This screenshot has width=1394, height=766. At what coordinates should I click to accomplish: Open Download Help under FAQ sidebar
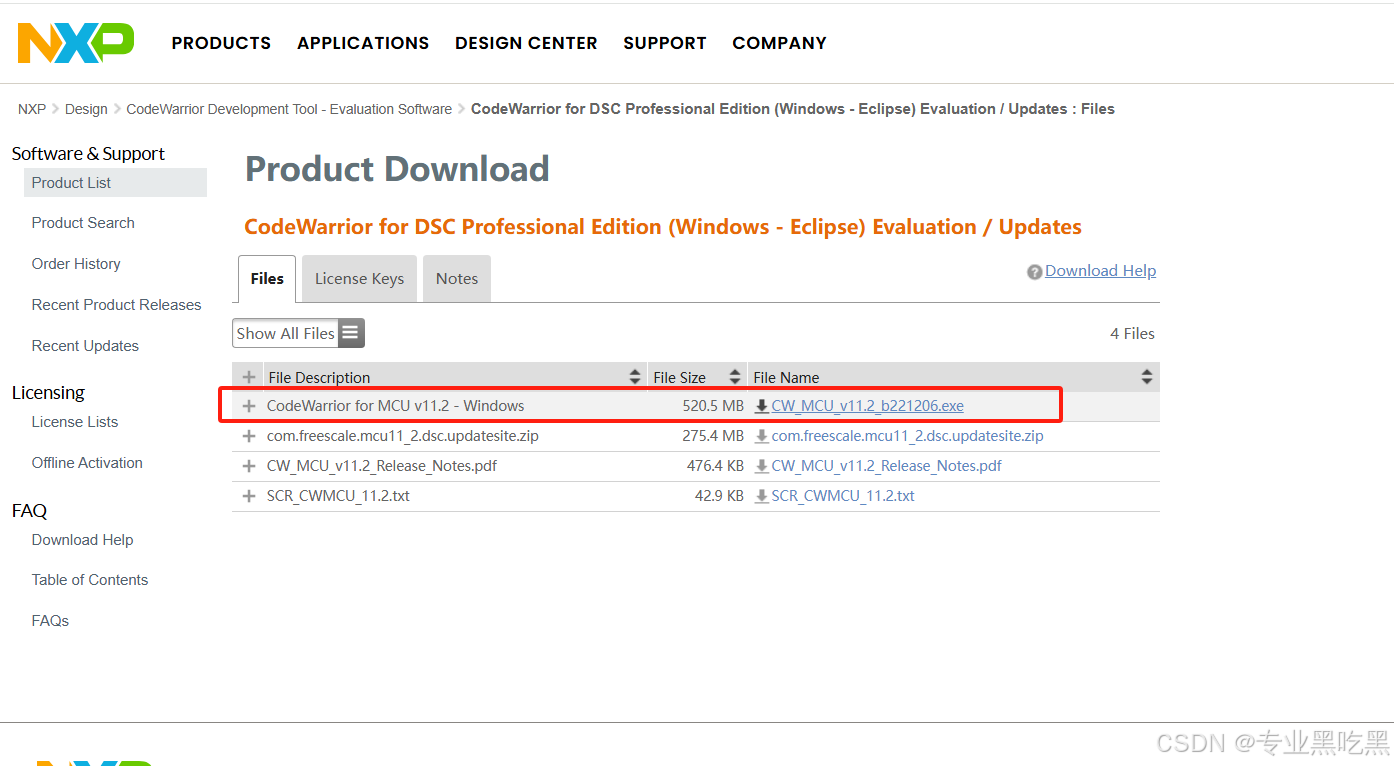point(82,540)
